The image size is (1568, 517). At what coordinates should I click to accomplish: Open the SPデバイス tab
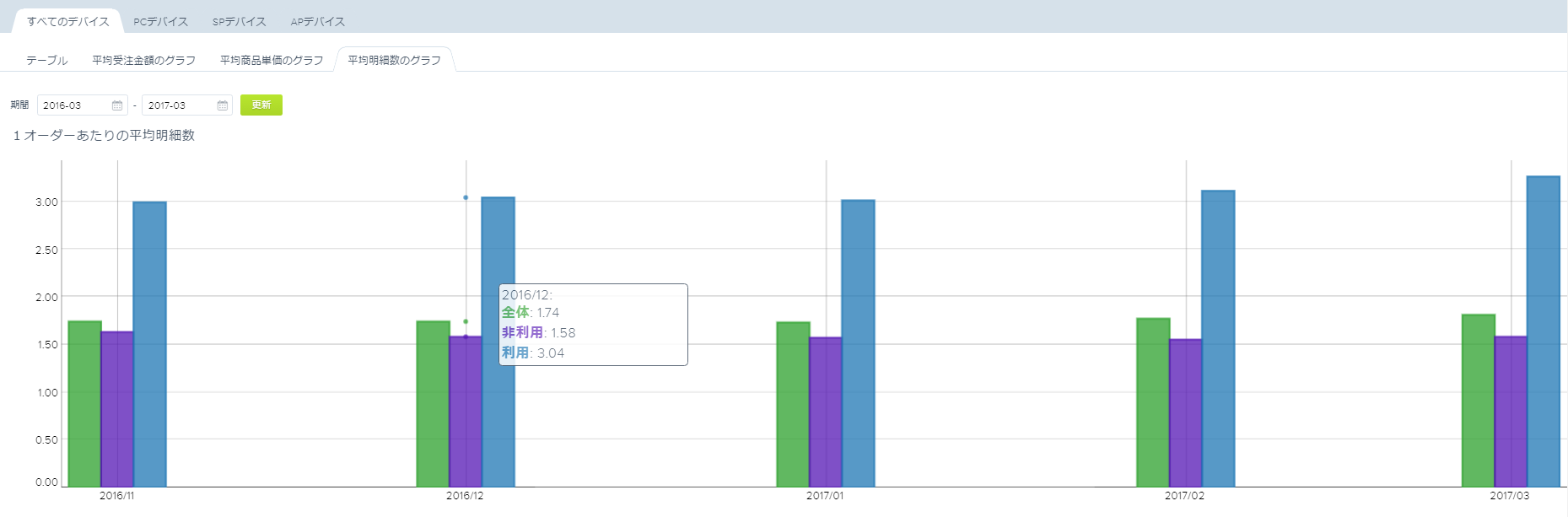(x=240, y=21)
